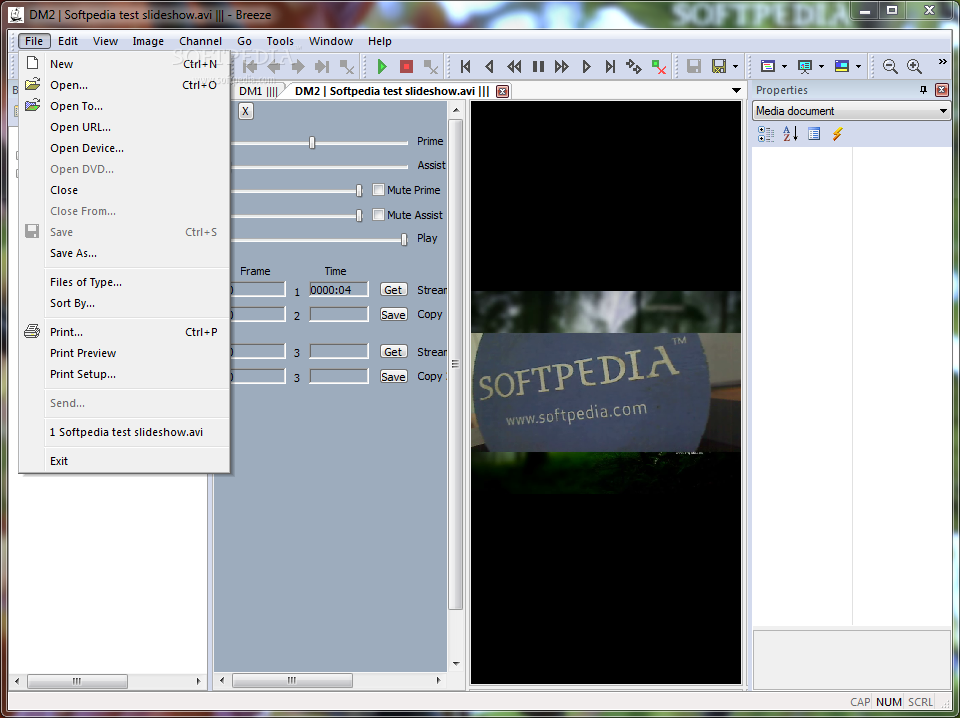Viewport: 960px width, 718px height.
Task: Jump to last frame toolbar icon
Action: coord(610,66)
